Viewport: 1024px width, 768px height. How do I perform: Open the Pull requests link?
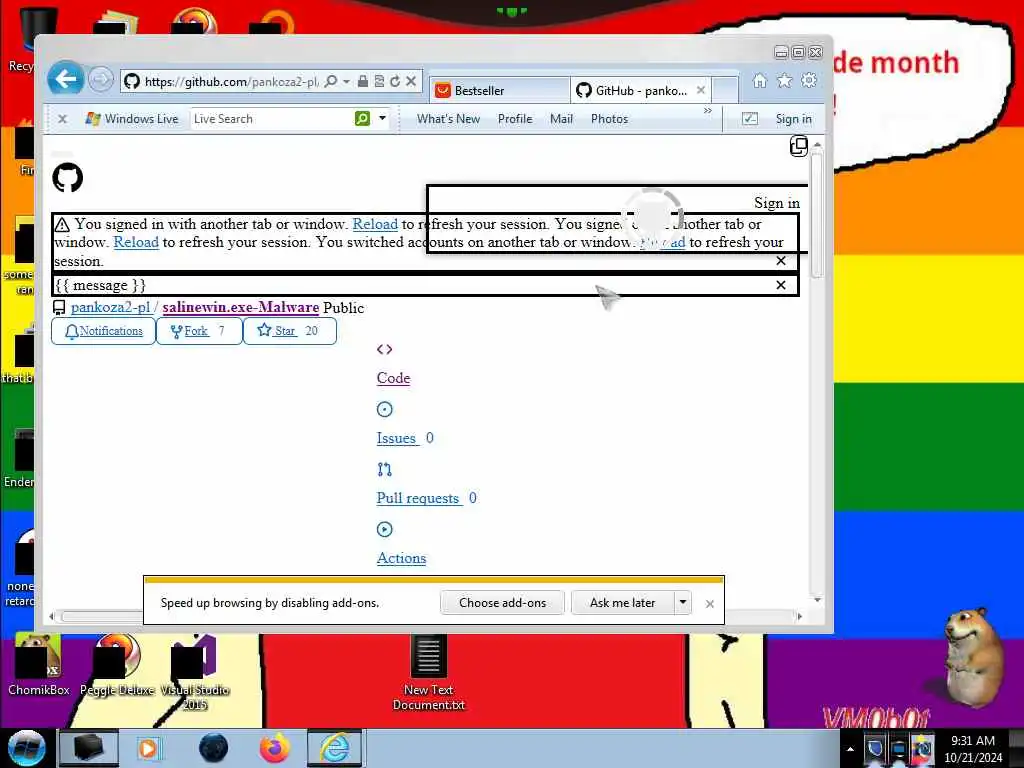point(419,498)
